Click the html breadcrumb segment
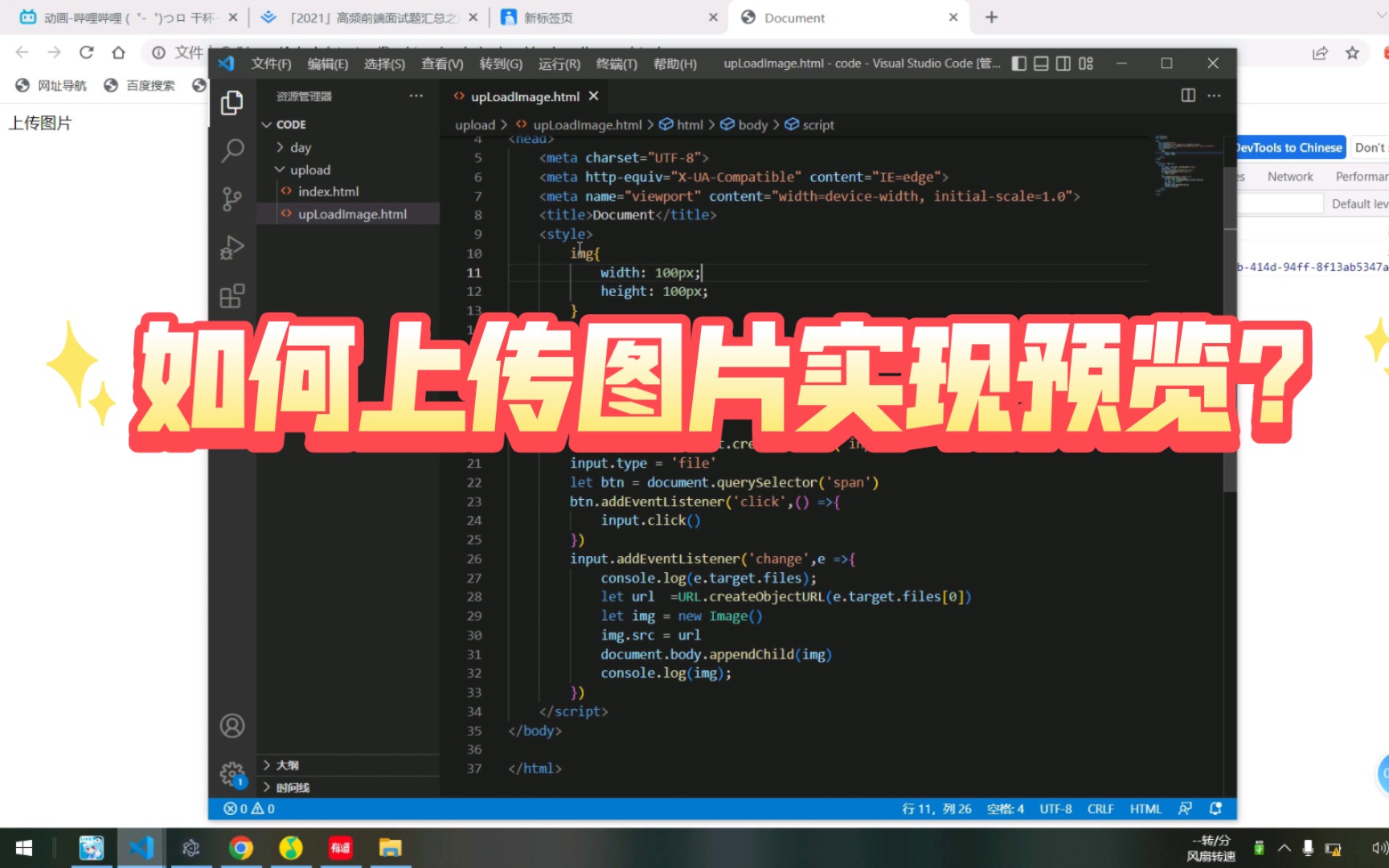1389x868 pixels. pos(681,125)
